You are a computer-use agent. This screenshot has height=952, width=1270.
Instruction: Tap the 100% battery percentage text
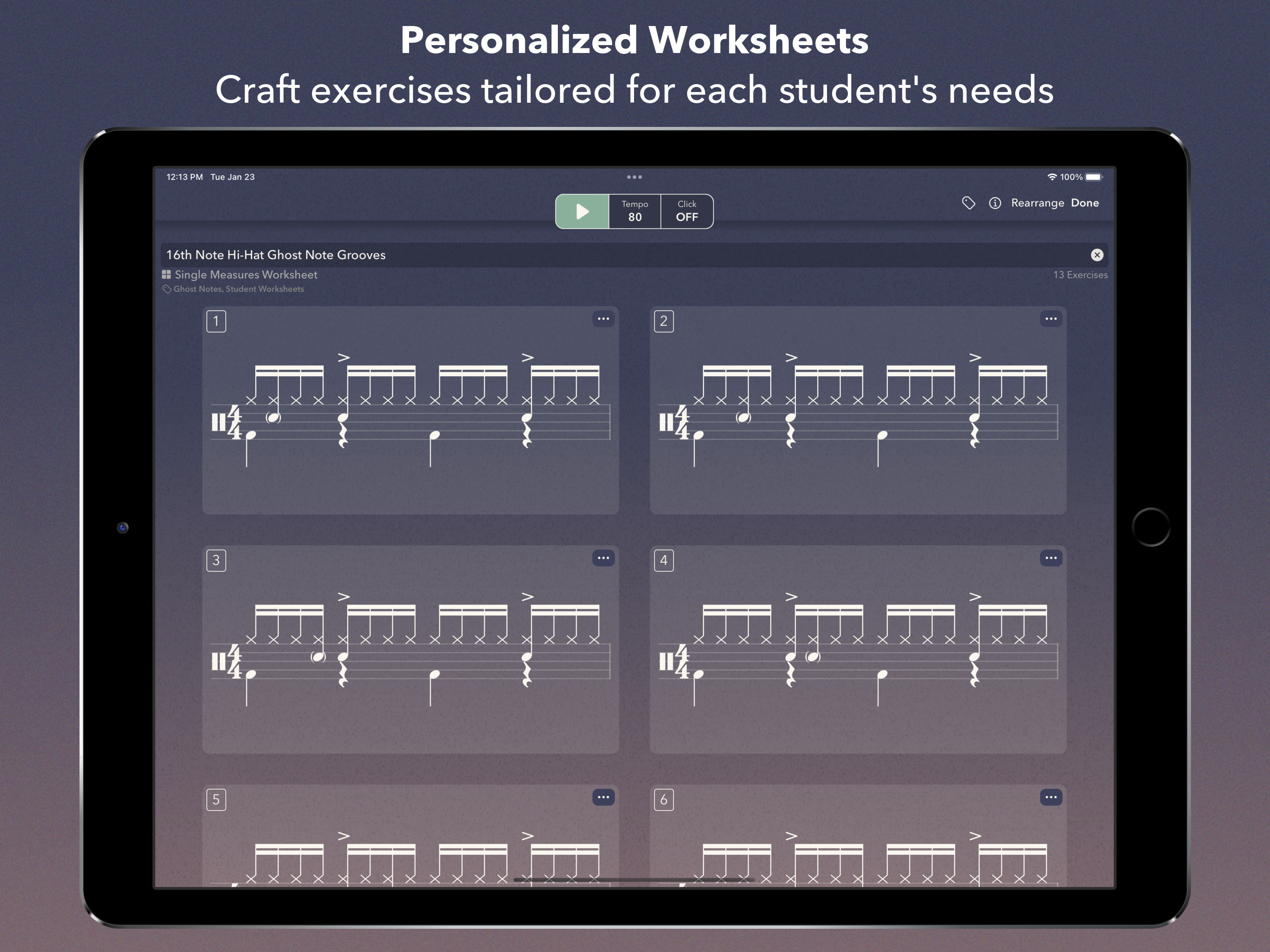(1072, 177)
